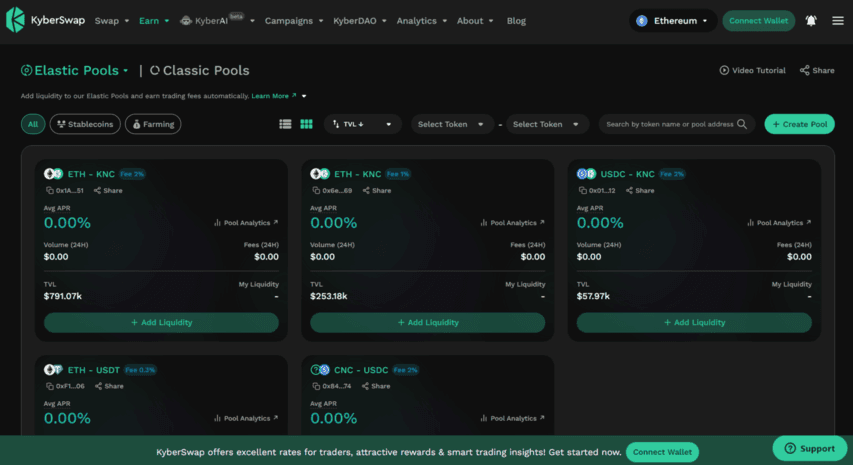Expand the description arrow after Learn More
The width and height of the screenshot is (853, 465).
point(304,96)
